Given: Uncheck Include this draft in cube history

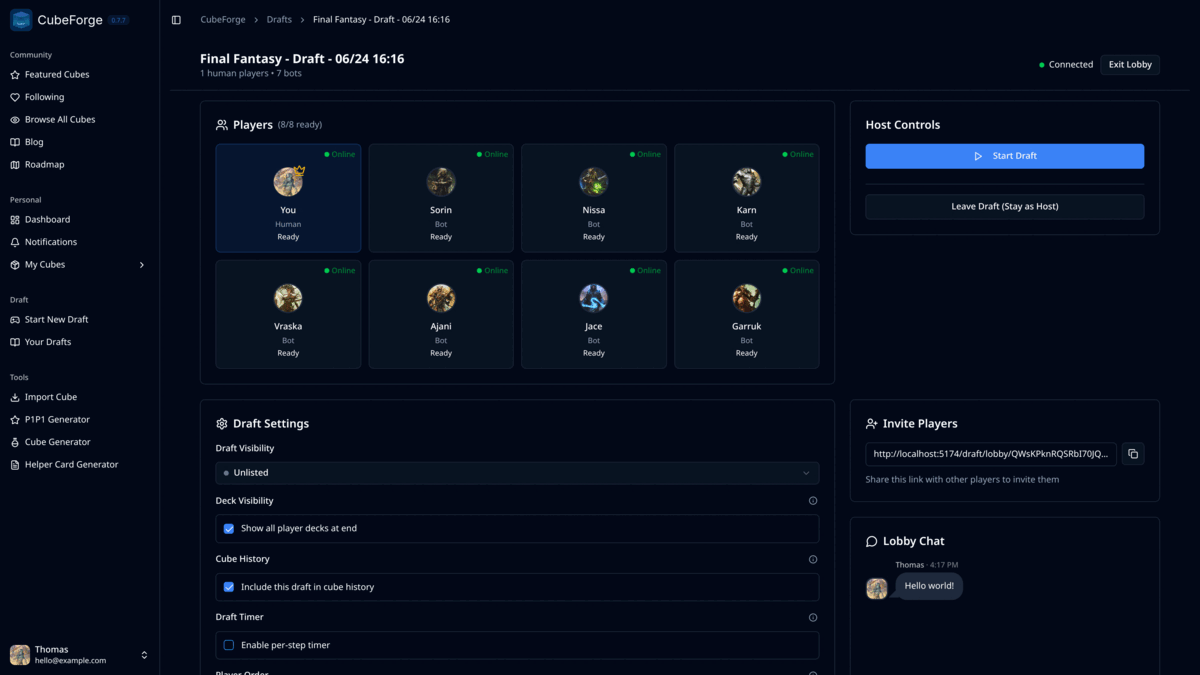Looking at the screenshot, I should [229, 587].
